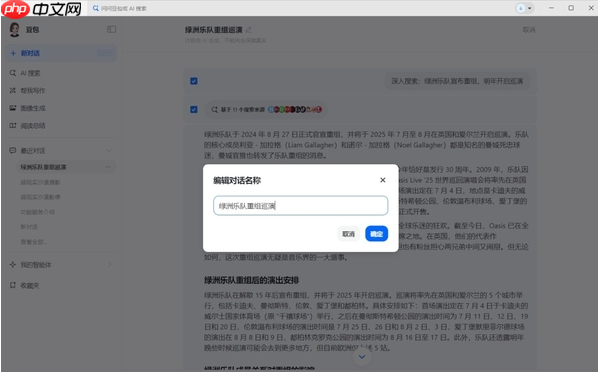Click the conversation name input field

pos(301,206)
